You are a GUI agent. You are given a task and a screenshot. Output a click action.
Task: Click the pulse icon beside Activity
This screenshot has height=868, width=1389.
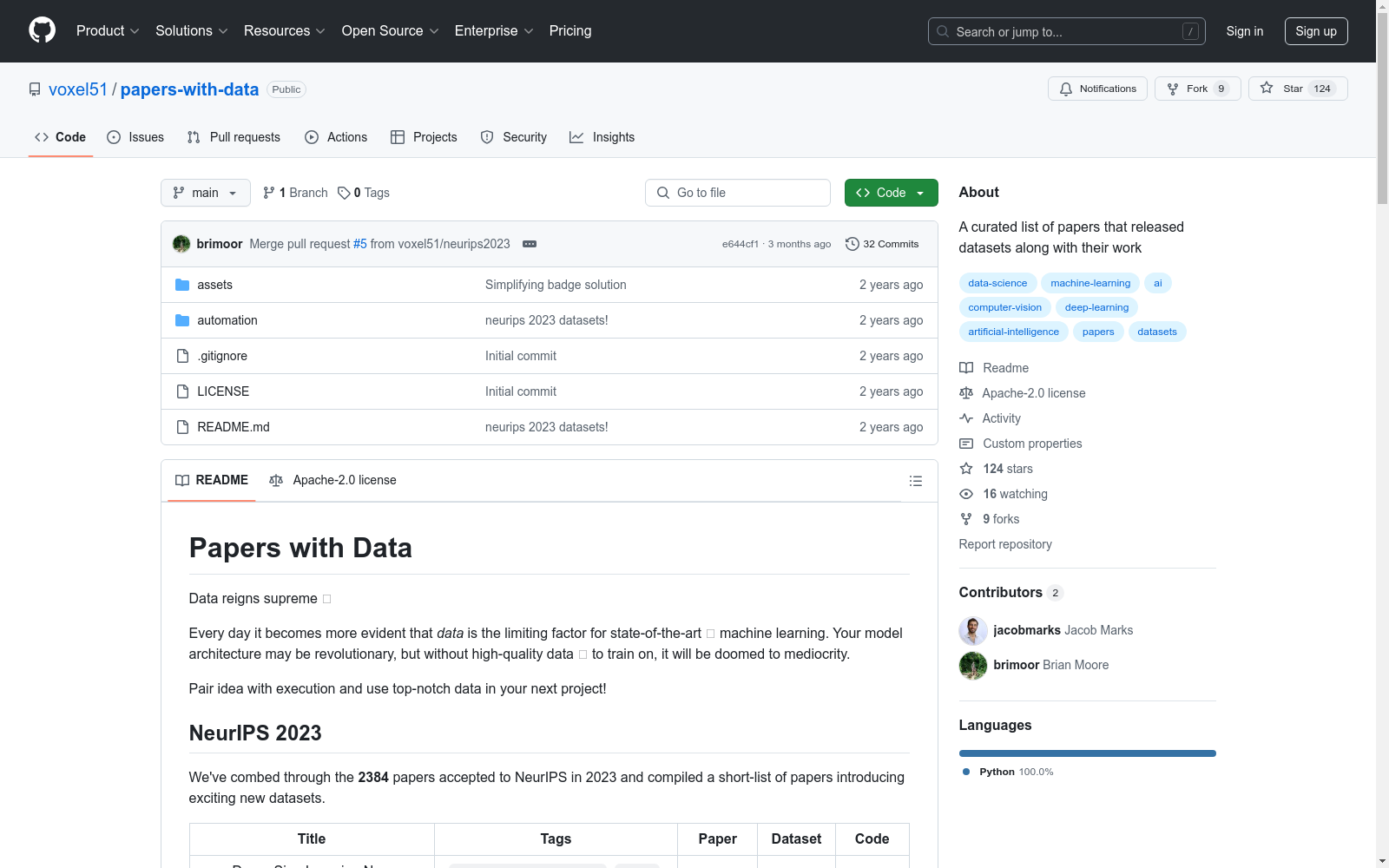(966, 418)
